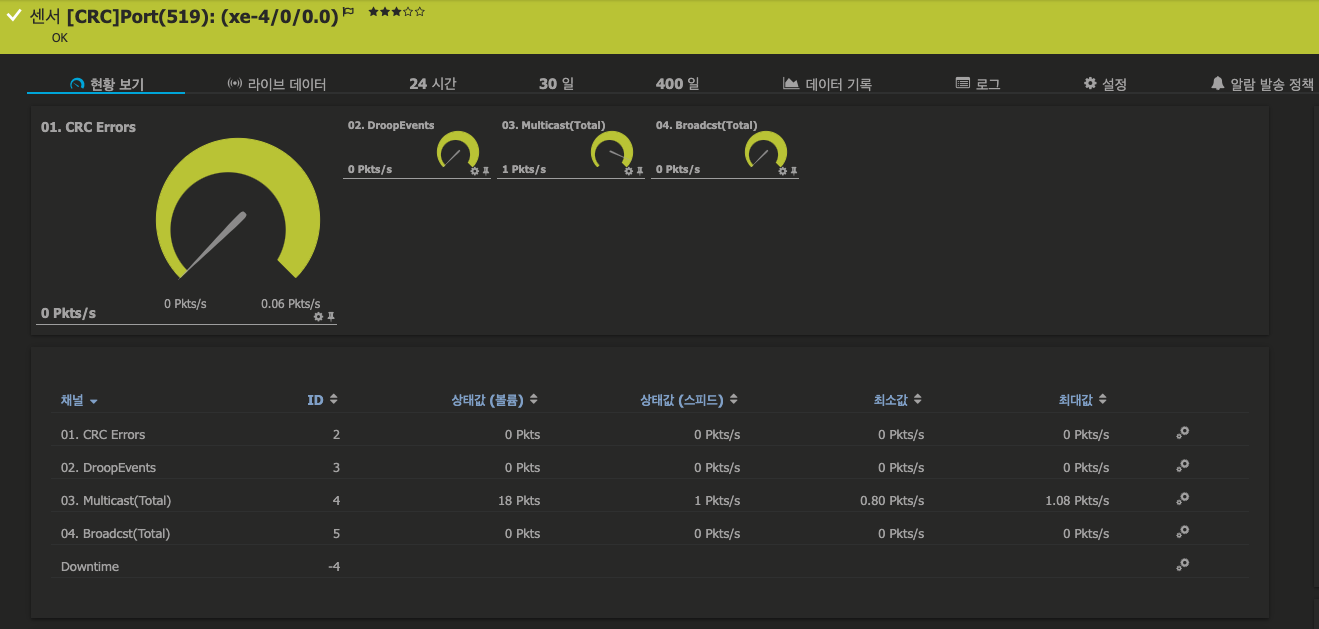Sort by 상태값 (볼륨) column
The image size is (1319, 629).
[495, 400]
